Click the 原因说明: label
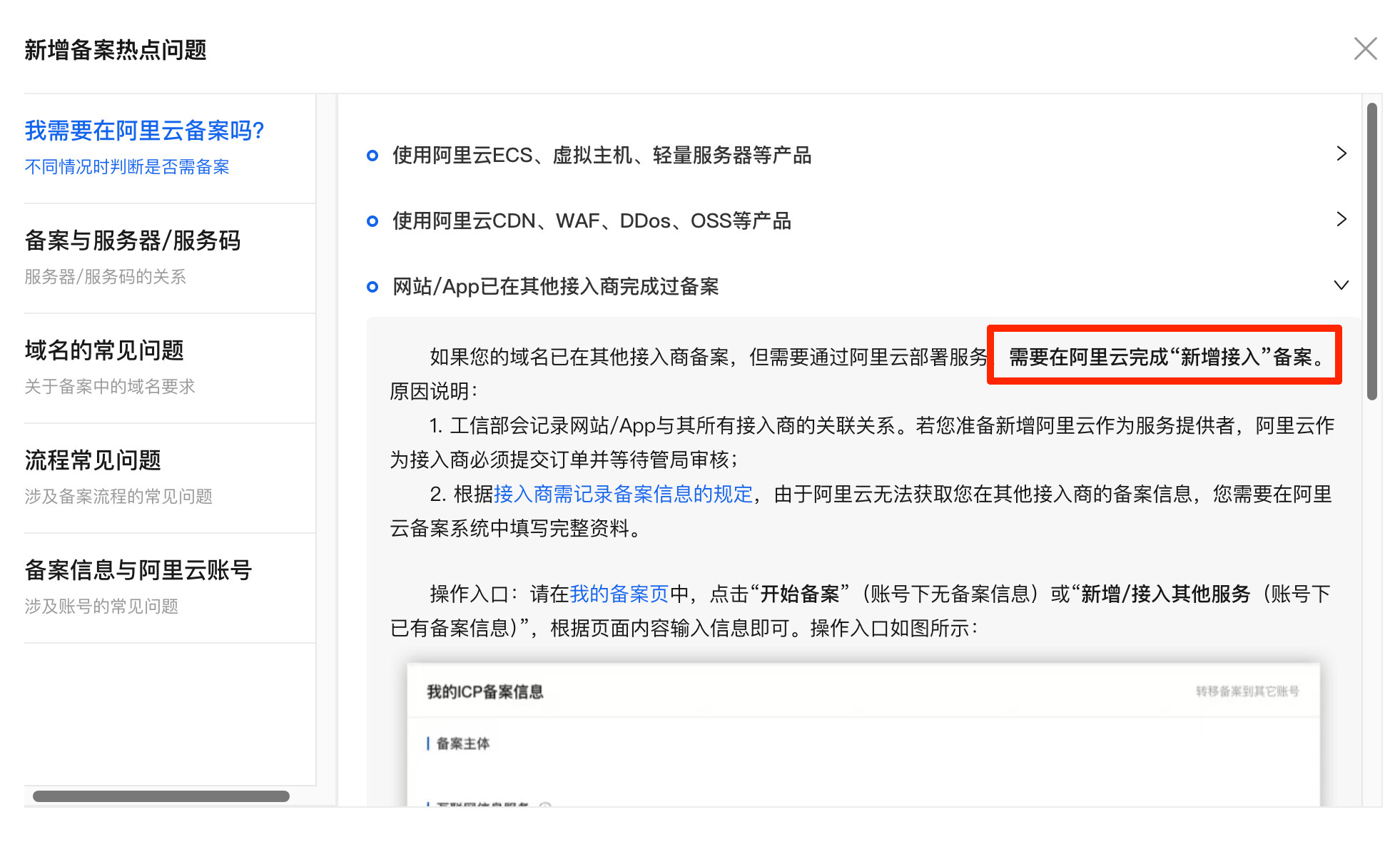Image resolution: width=1400 pixels, height=842 pixels. point(434,391)
